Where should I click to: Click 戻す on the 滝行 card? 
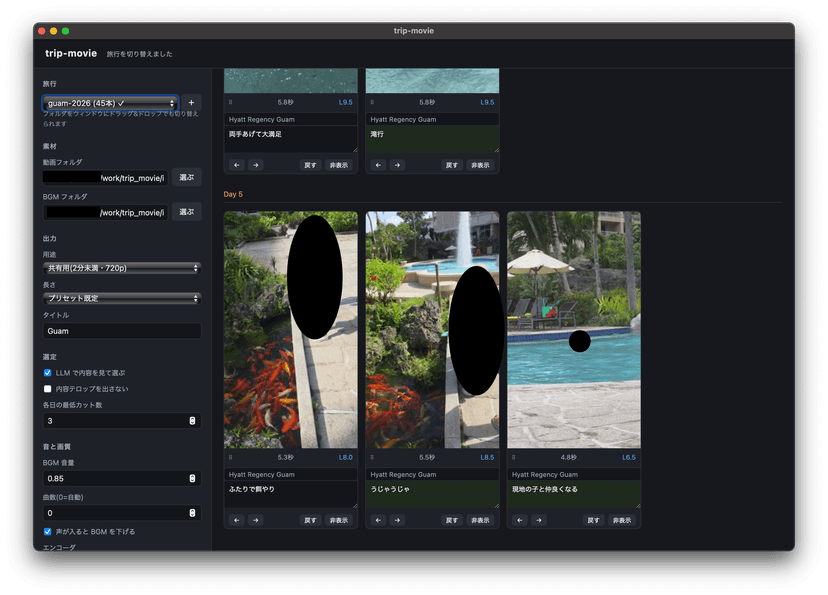452,165
